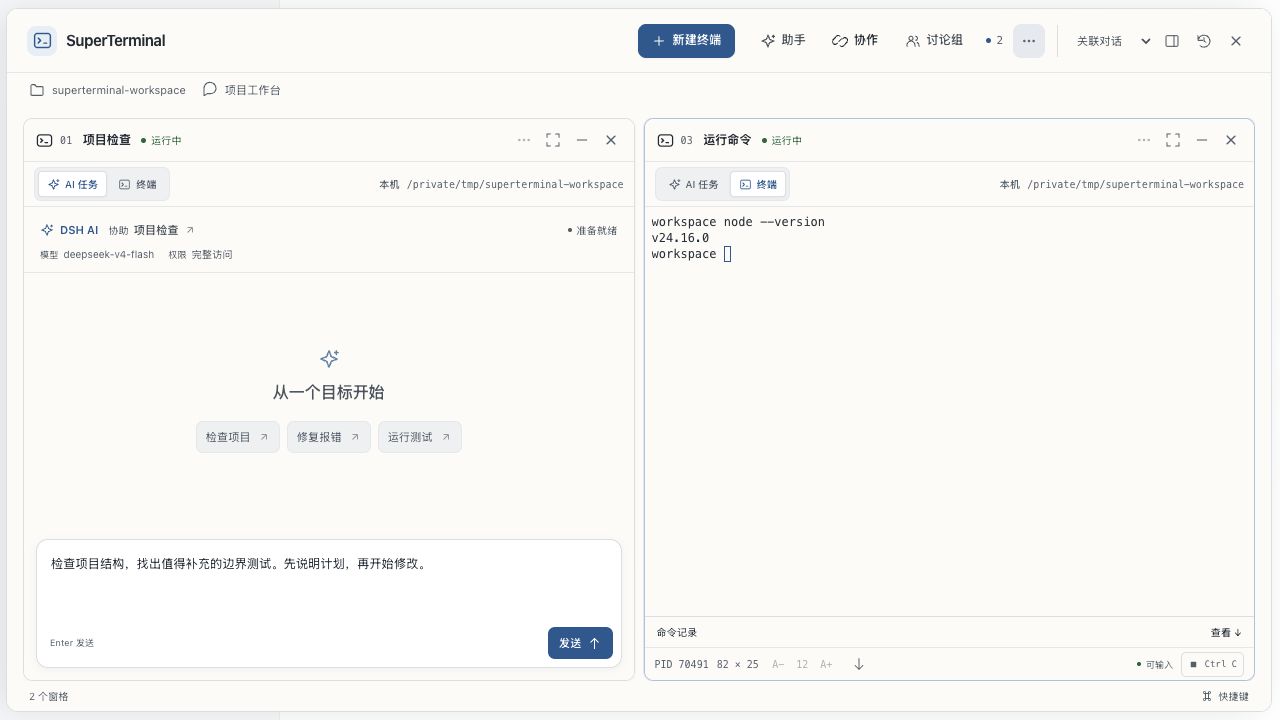Switch to AI 任务 tab in 项目检查 pane
1280x720 pixels.
pos(73,184)
